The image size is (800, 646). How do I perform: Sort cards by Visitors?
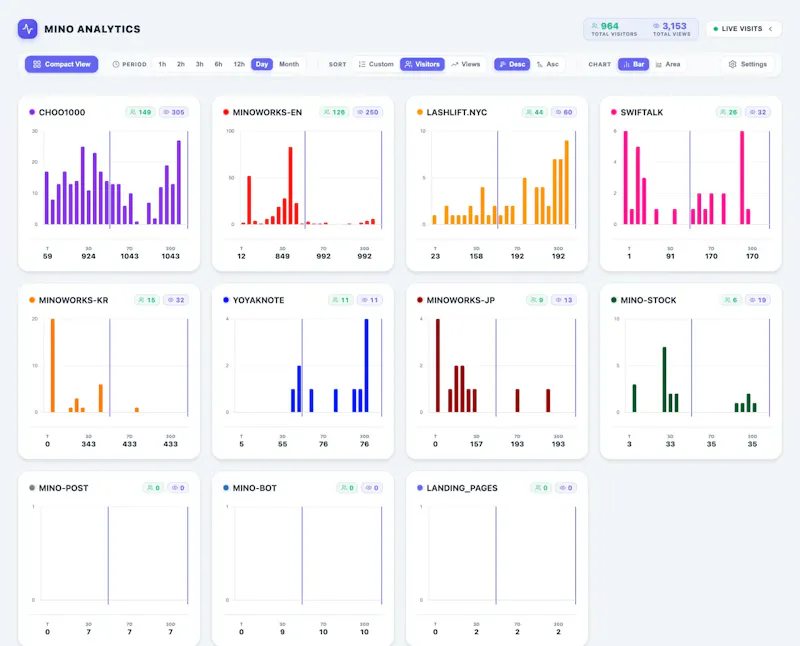coord(422,64)
